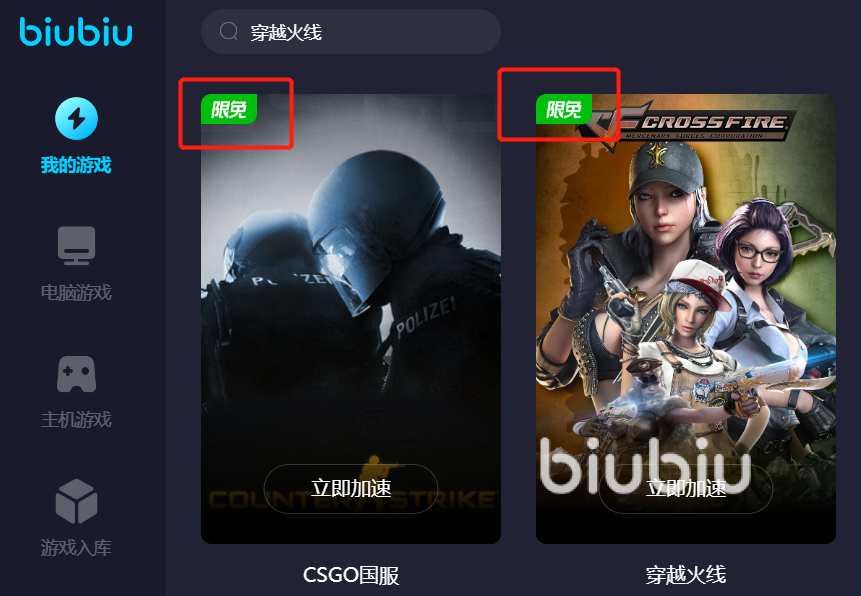Click 立即加速 on 穿越火线 card
This screenshot has height=596, width=861.
point(686,488)
